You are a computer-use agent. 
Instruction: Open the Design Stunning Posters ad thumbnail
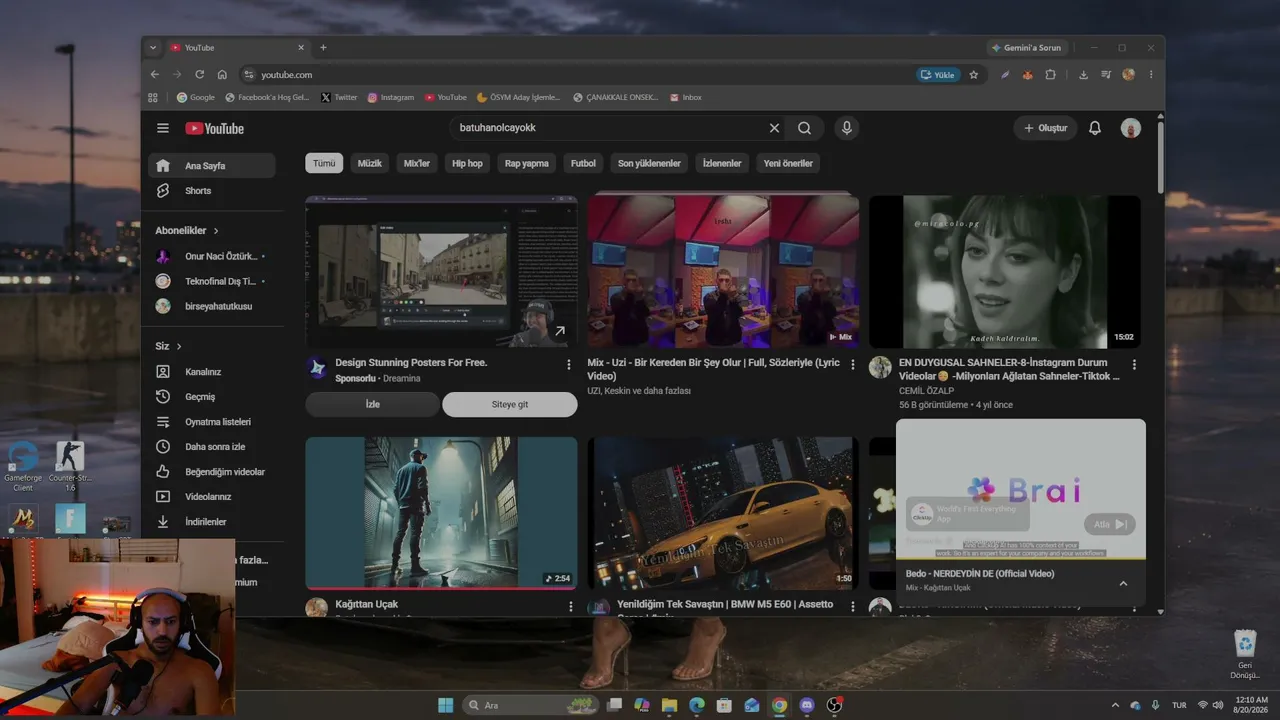(441, 272)
